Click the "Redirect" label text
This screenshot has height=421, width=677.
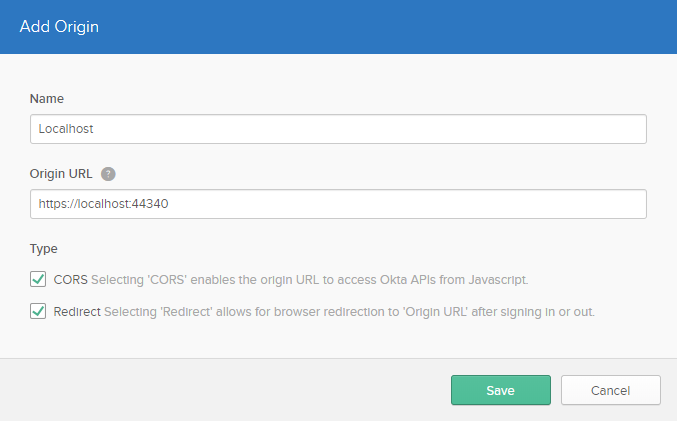click(x=77, y=311)
